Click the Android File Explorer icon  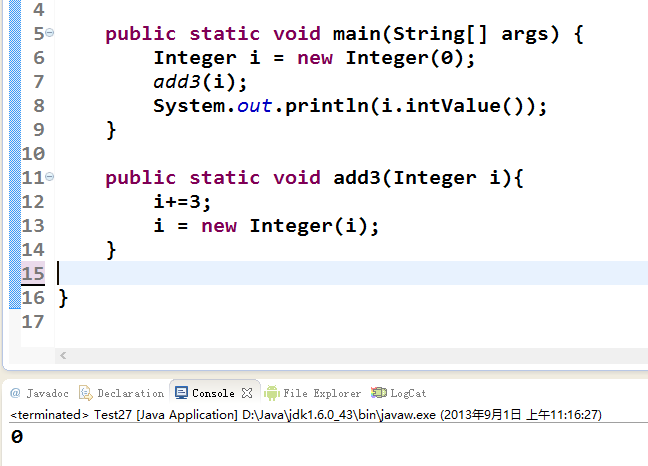pyautogui.click(x=271, y=393)
